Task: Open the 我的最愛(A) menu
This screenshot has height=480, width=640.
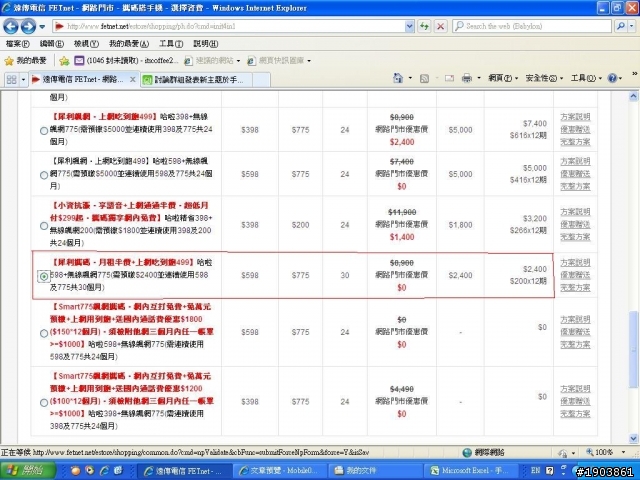Action: click(x=129, y=44)
